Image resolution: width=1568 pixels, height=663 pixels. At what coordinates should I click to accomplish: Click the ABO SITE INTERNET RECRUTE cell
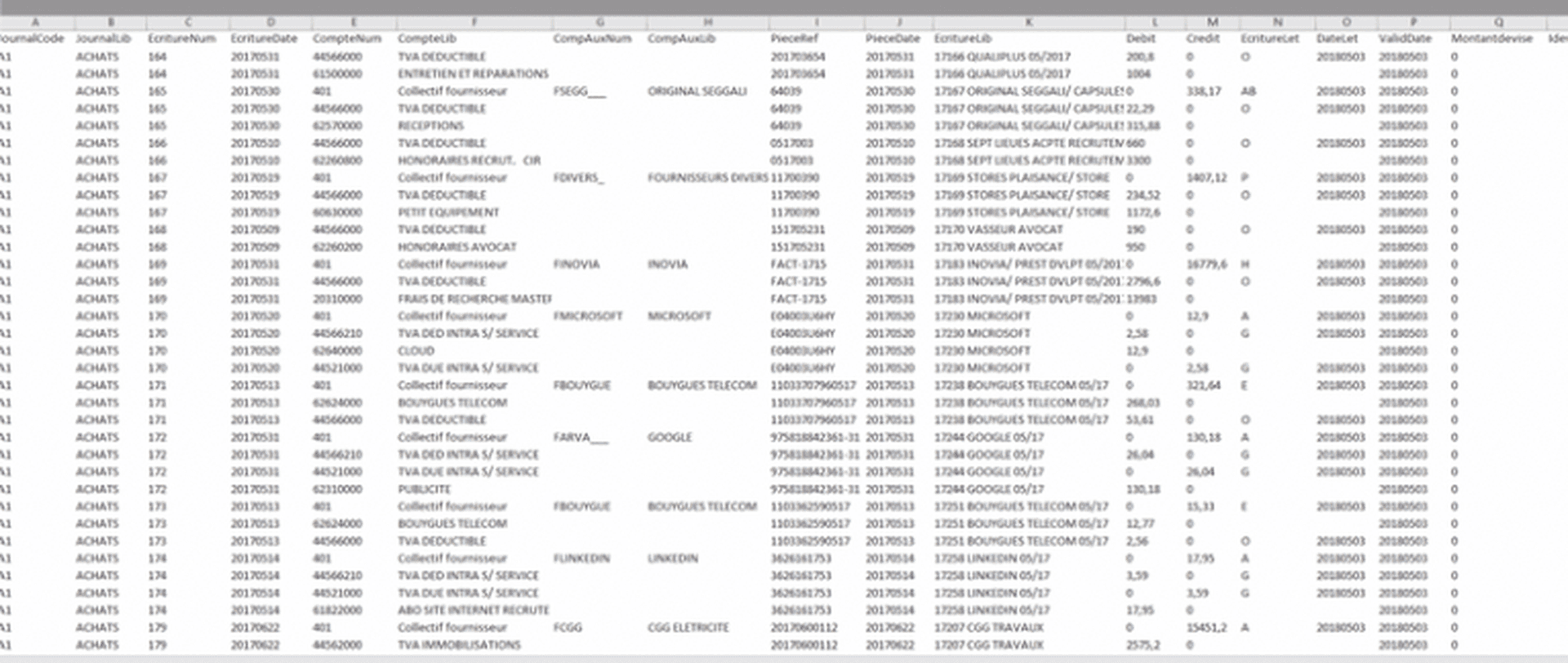click(473, 610)
